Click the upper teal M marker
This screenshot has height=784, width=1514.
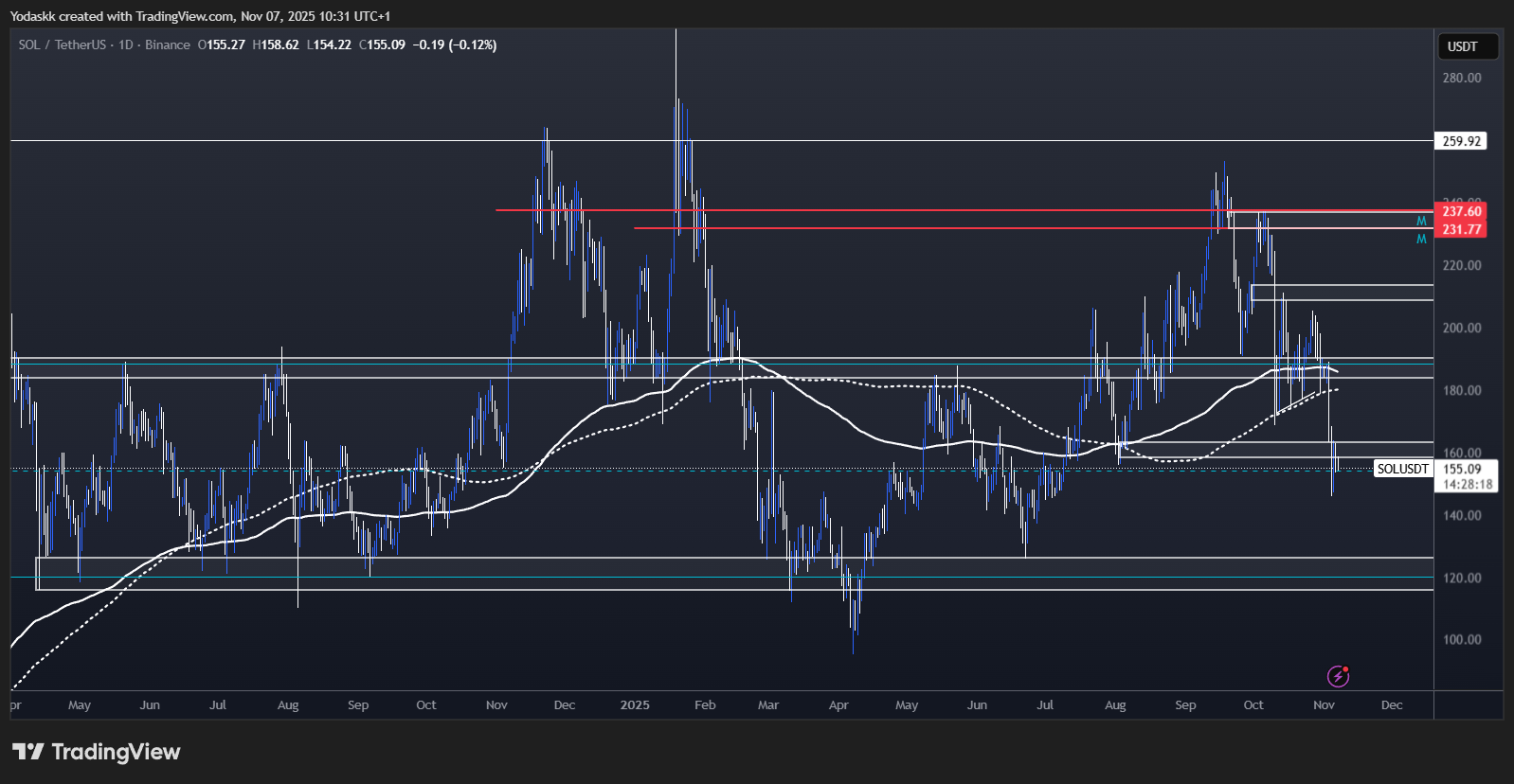point(1421,221)
